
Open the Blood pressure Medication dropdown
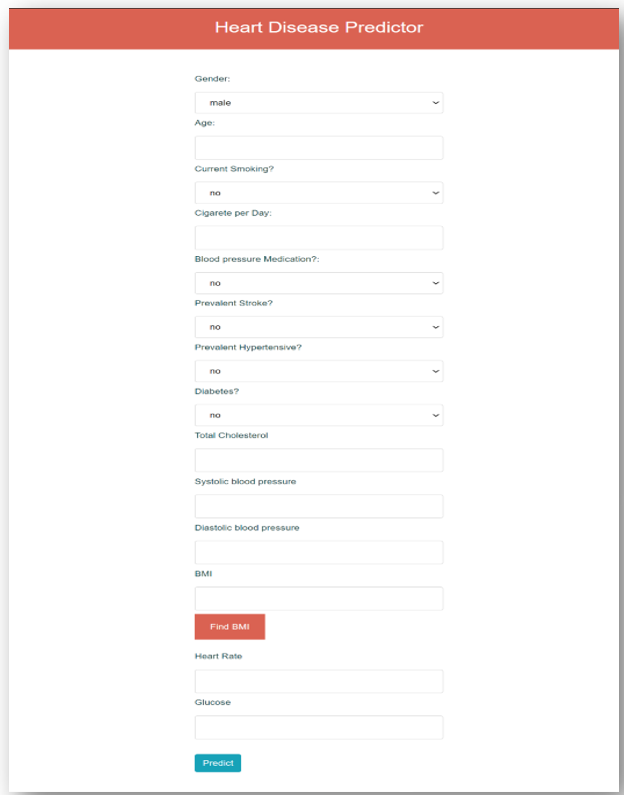[x=319, y=283]
